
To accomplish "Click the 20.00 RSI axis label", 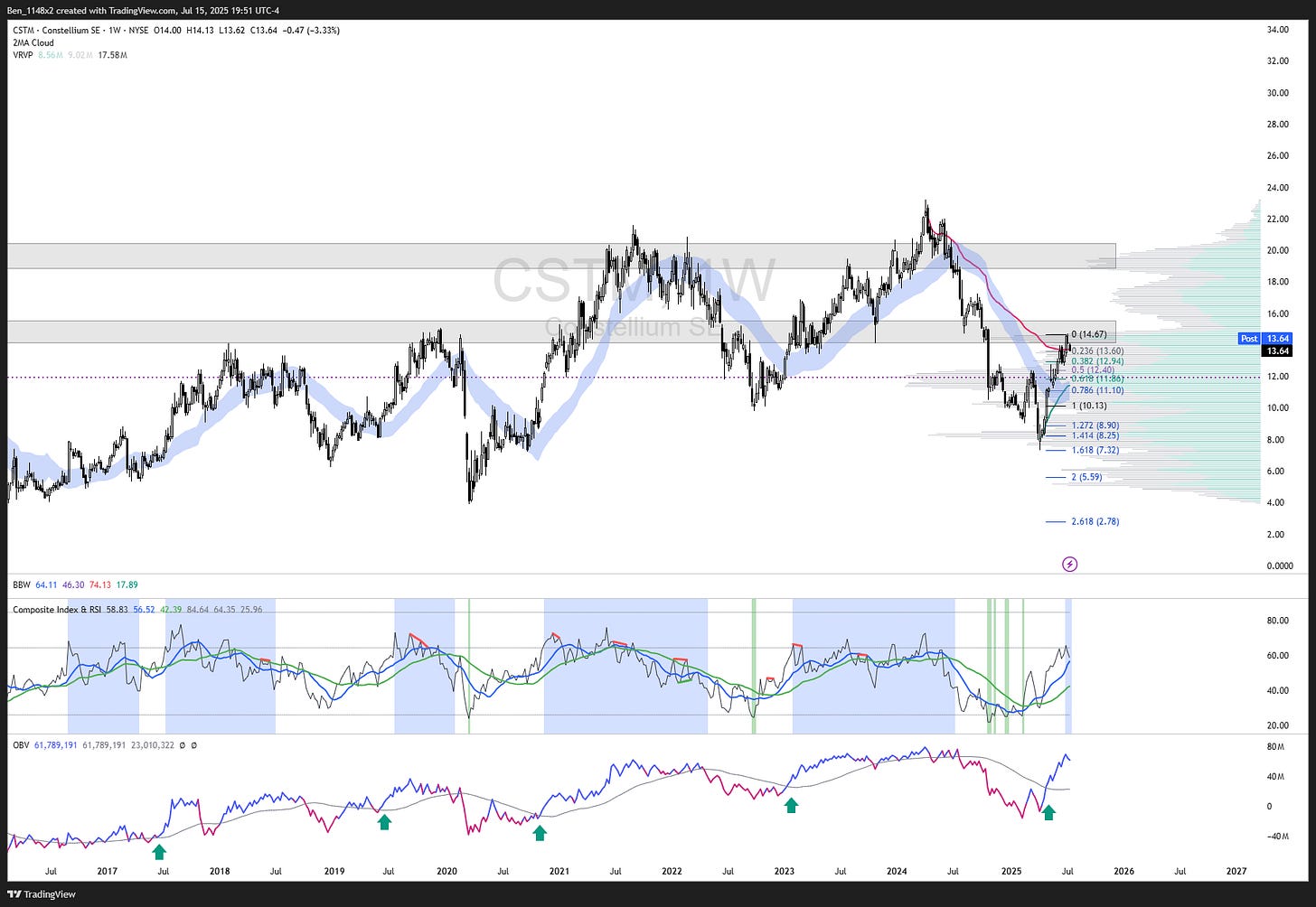I will click(x=1278, y=725).
